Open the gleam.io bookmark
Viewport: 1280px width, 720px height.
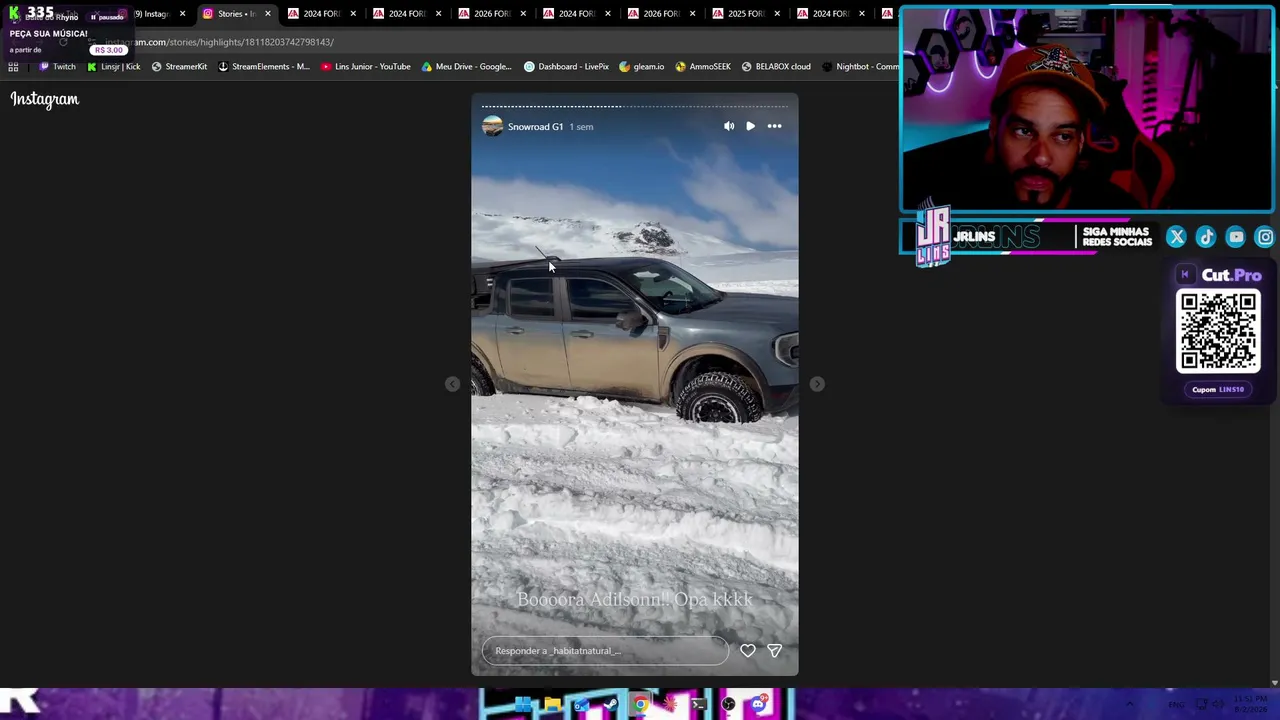point(641,67)
